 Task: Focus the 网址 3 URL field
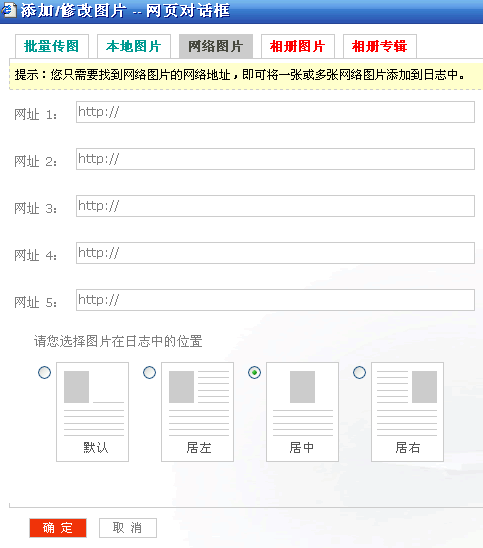pyautogui.click(x=275, y=206)
